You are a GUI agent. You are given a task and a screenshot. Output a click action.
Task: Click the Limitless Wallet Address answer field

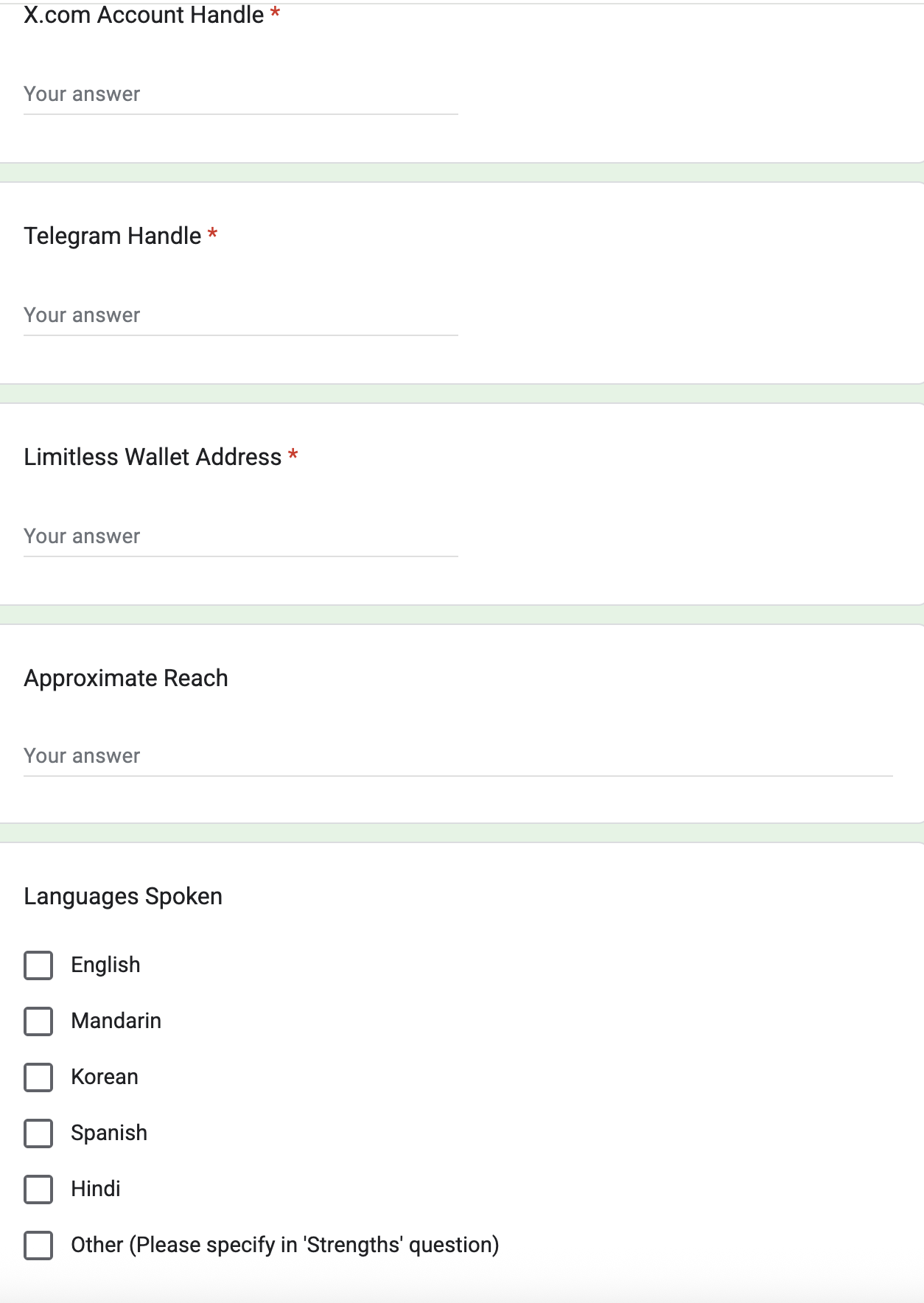(x=240, y=537)
